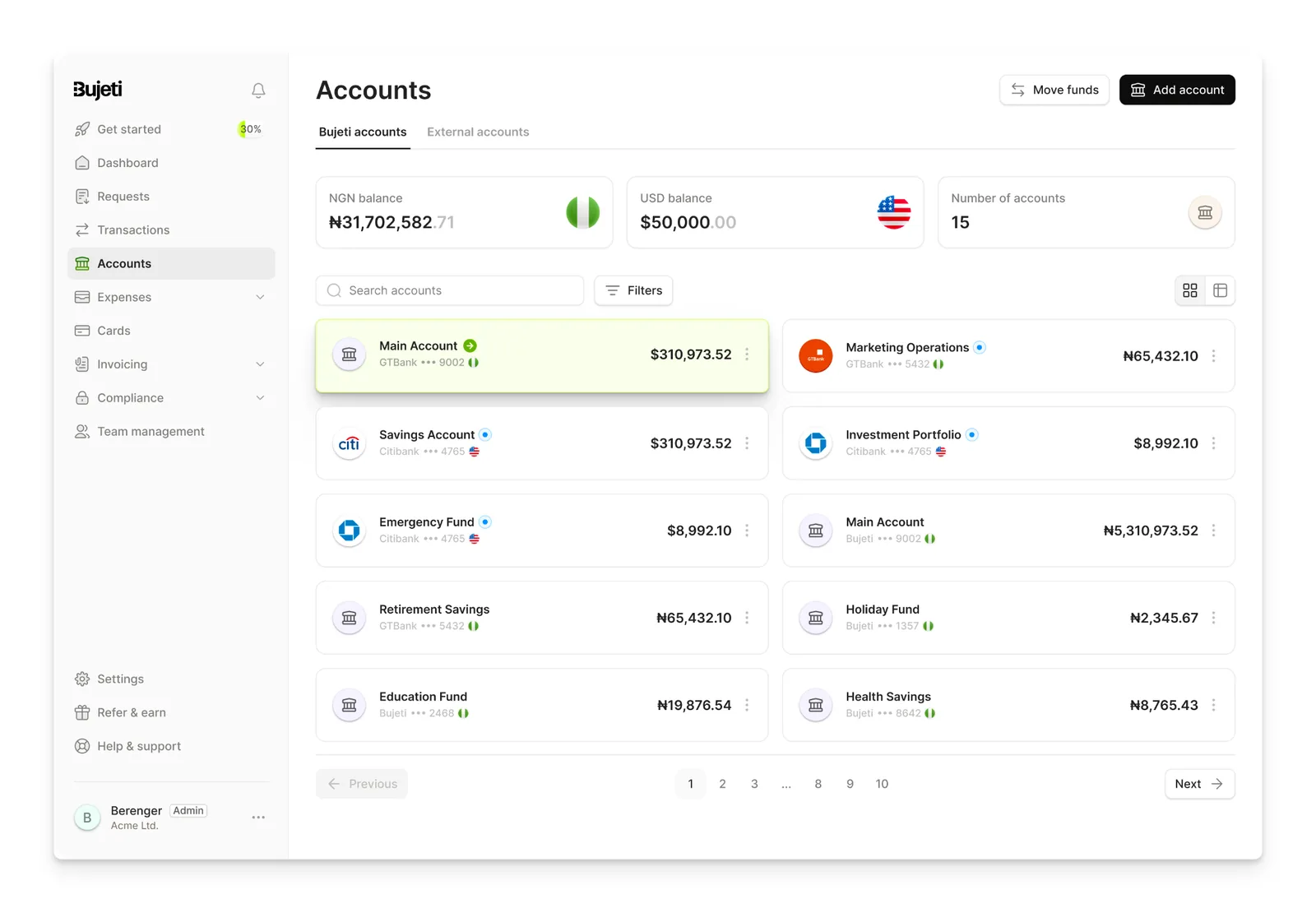Open Settings gear in sidebar
This screenshot has height=913, width=1316.
[82, 679]
